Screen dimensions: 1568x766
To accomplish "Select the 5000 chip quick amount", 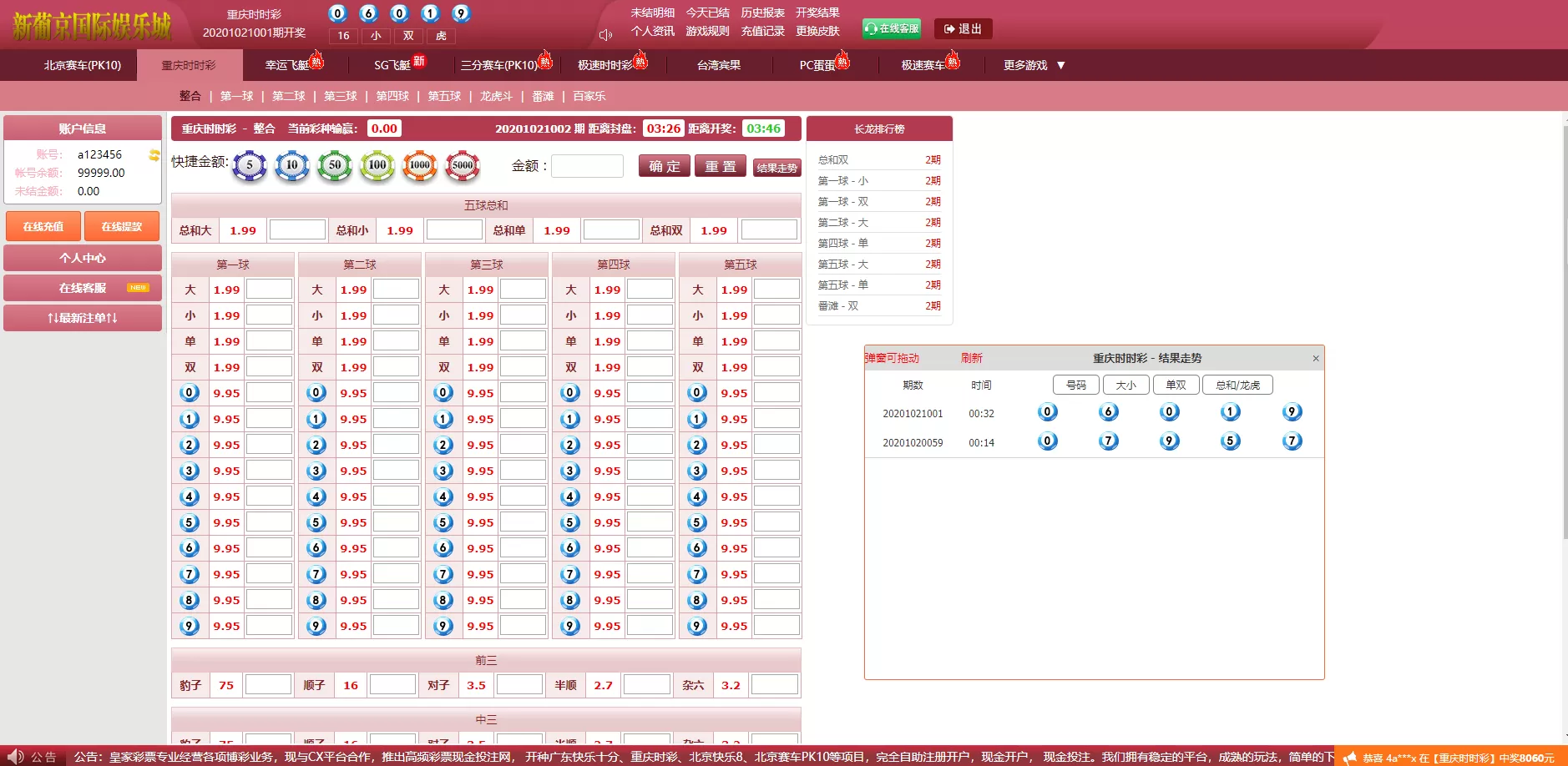I will pos(463,165).
